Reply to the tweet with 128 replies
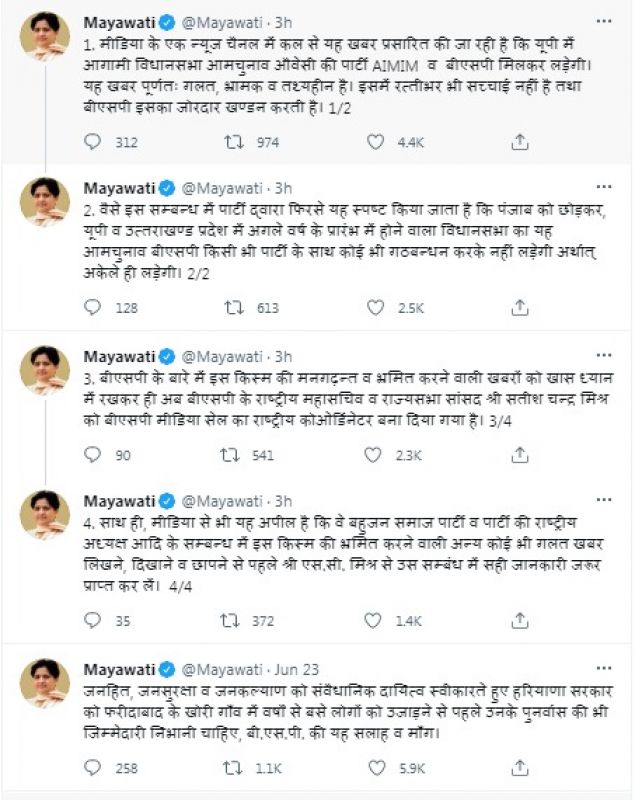 (93, 309)
